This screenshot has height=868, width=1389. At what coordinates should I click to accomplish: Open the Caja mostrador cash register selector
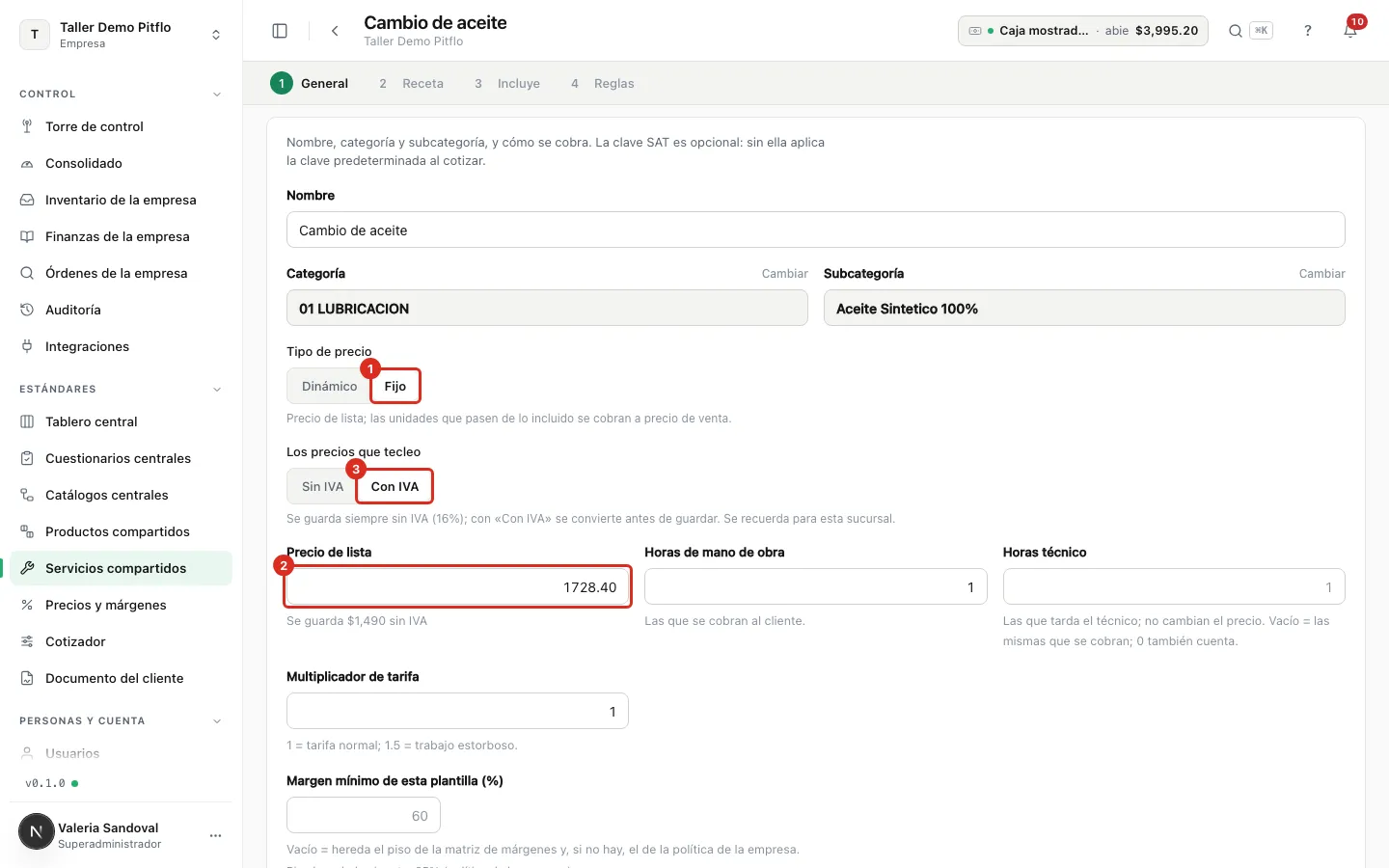[x=1082, y=31]
